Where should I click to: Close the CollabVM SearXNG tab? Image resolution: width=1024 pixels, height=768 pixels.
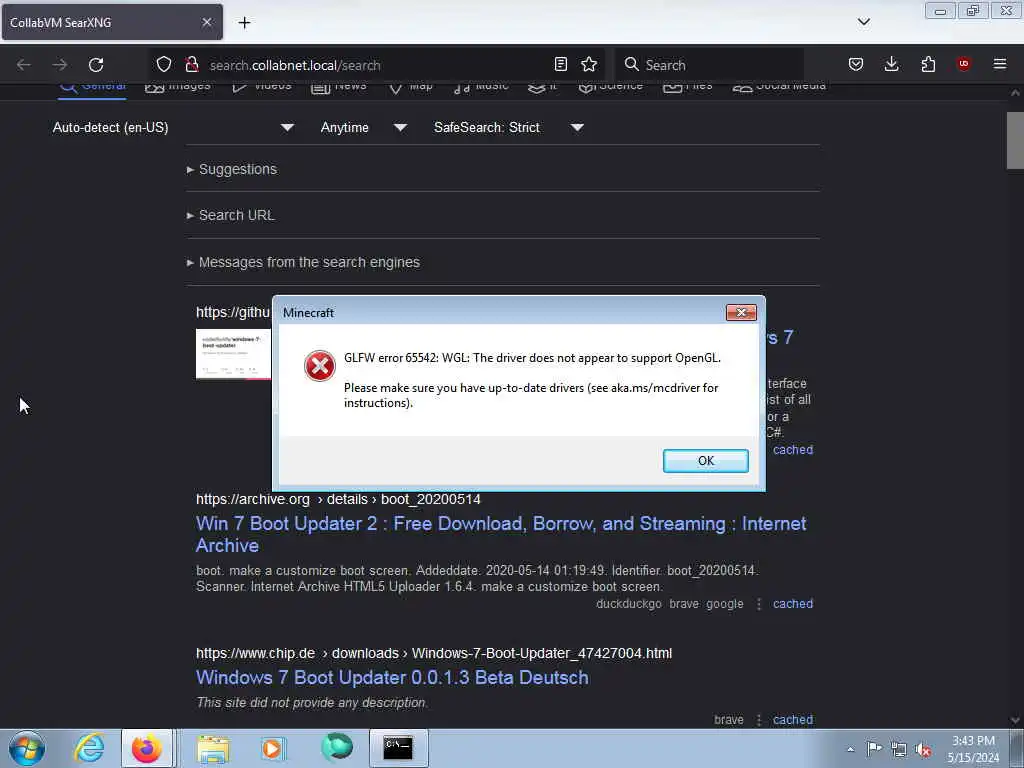[206, 22]
